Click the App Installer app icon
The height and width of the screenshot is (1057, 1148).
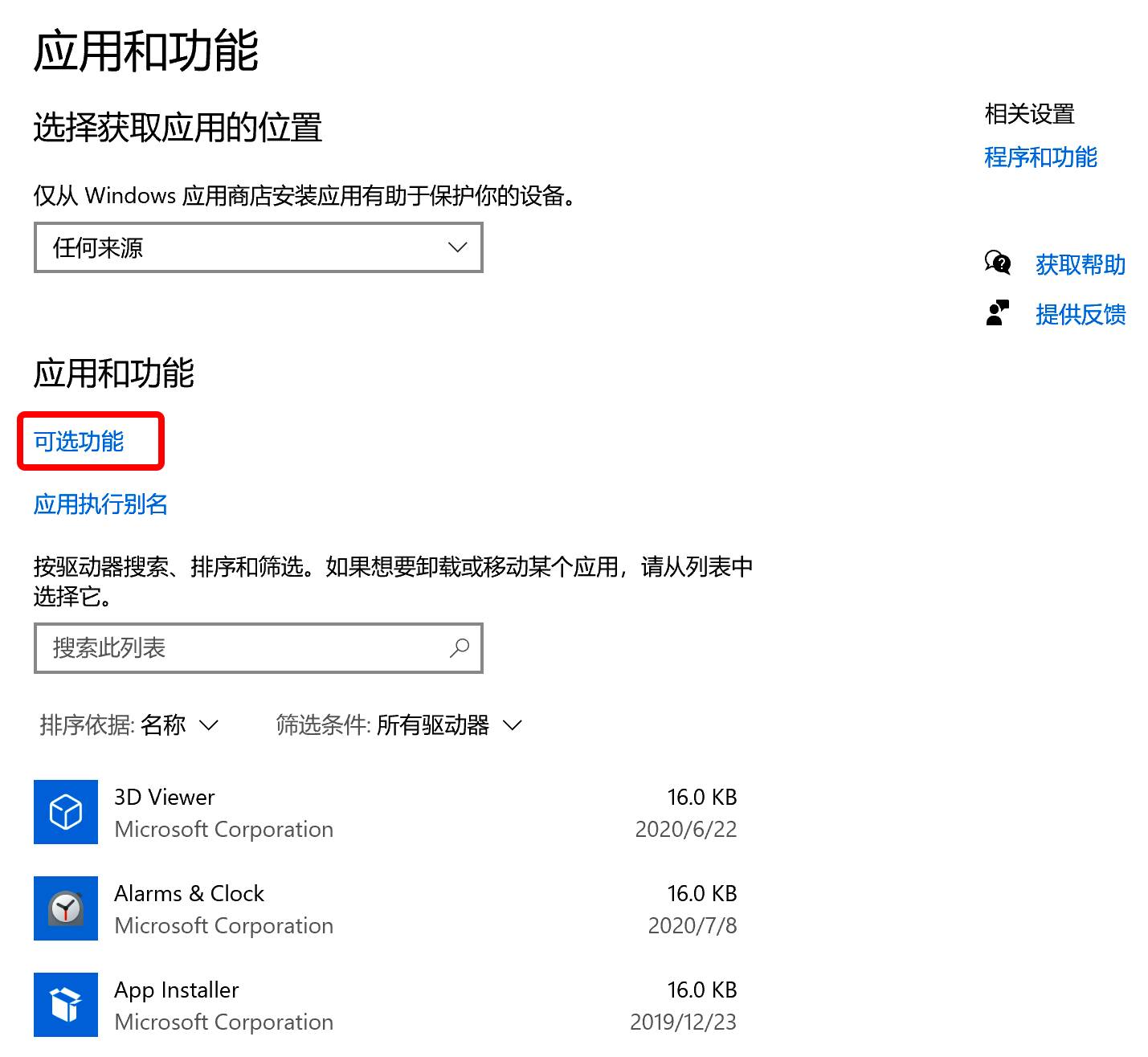click(66, 1005)
